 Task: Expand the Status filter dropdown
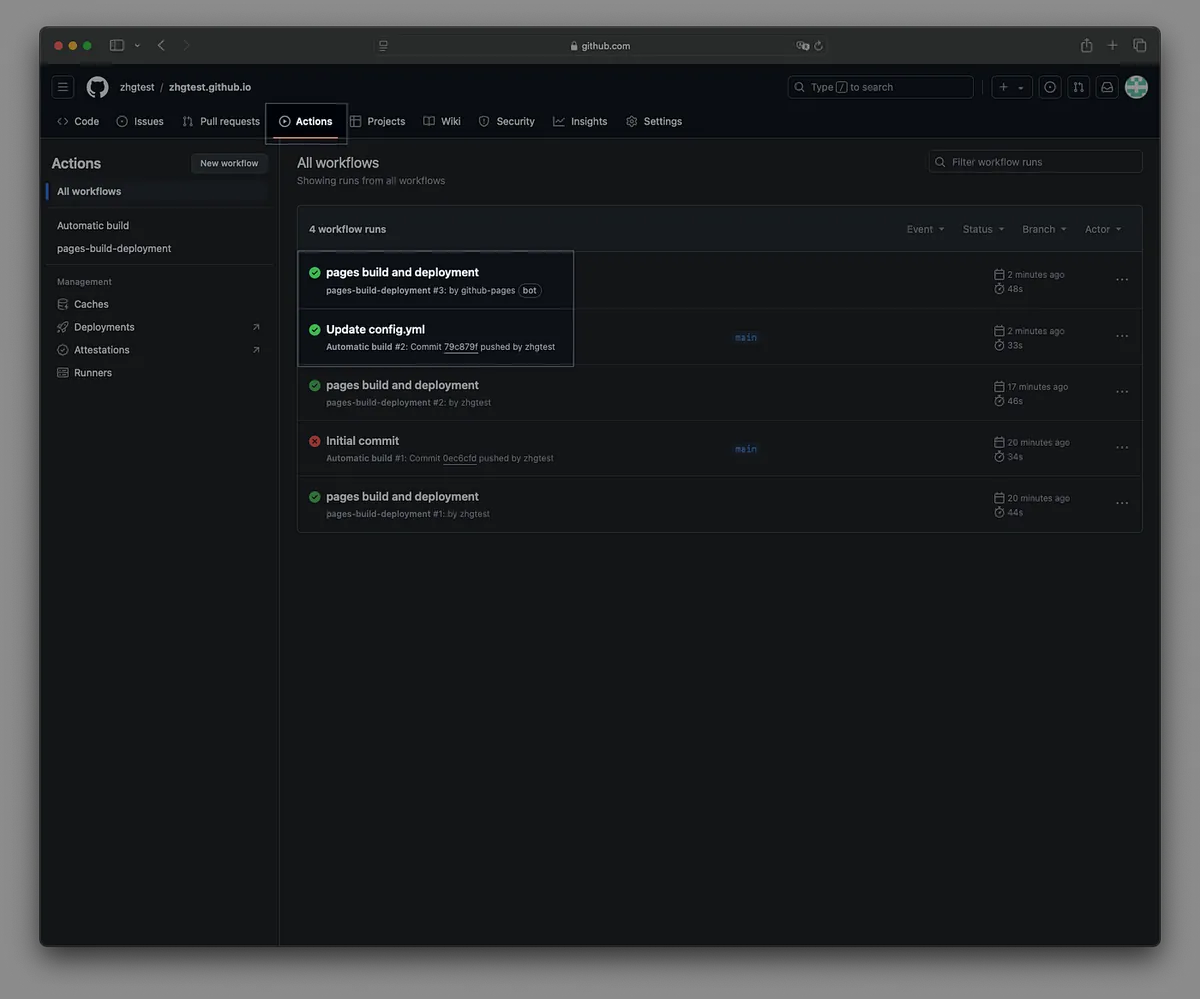(983, 229)
